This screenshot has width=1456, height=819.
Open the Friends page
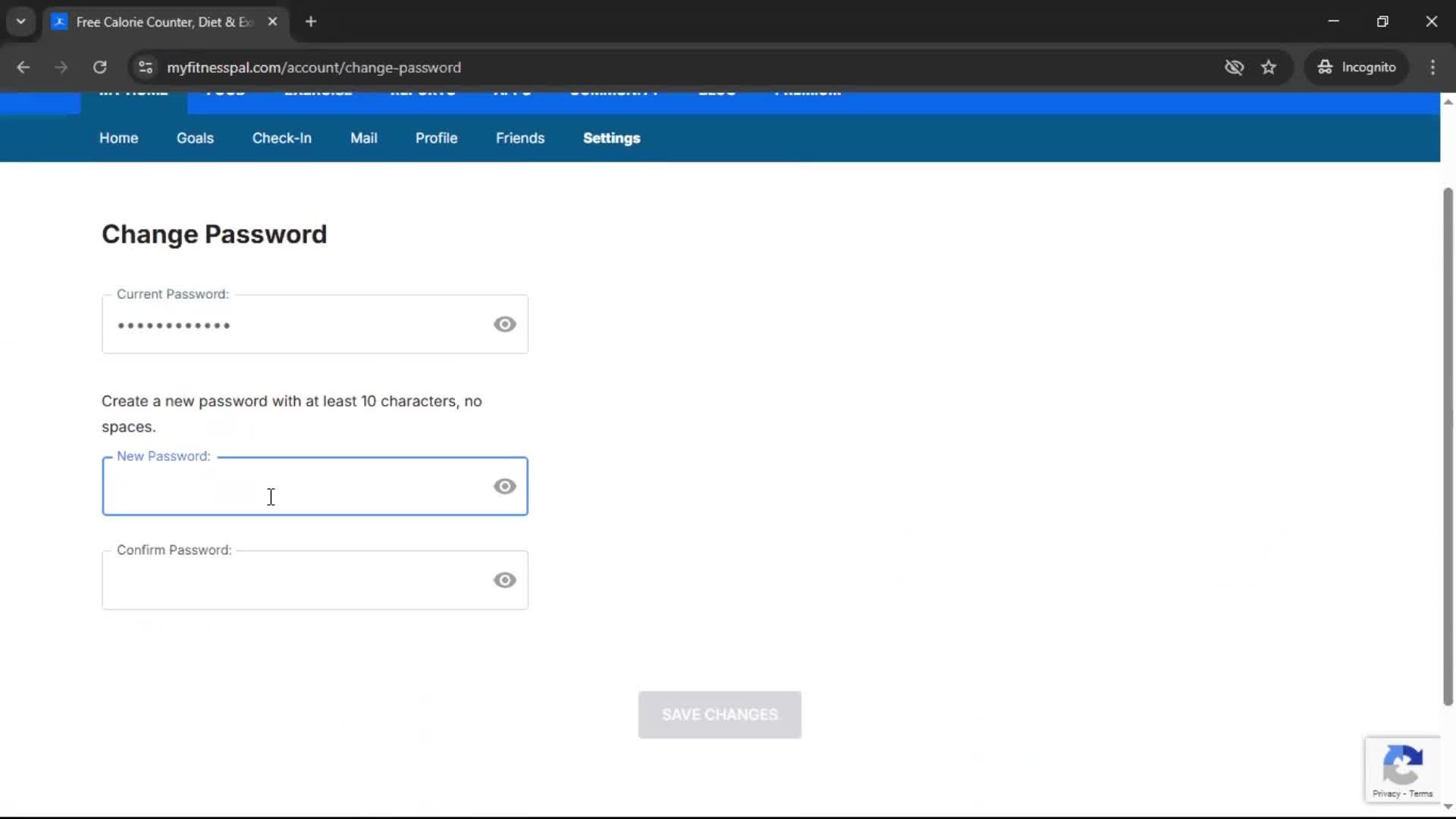pyautogui.click(x=519, y=138)
